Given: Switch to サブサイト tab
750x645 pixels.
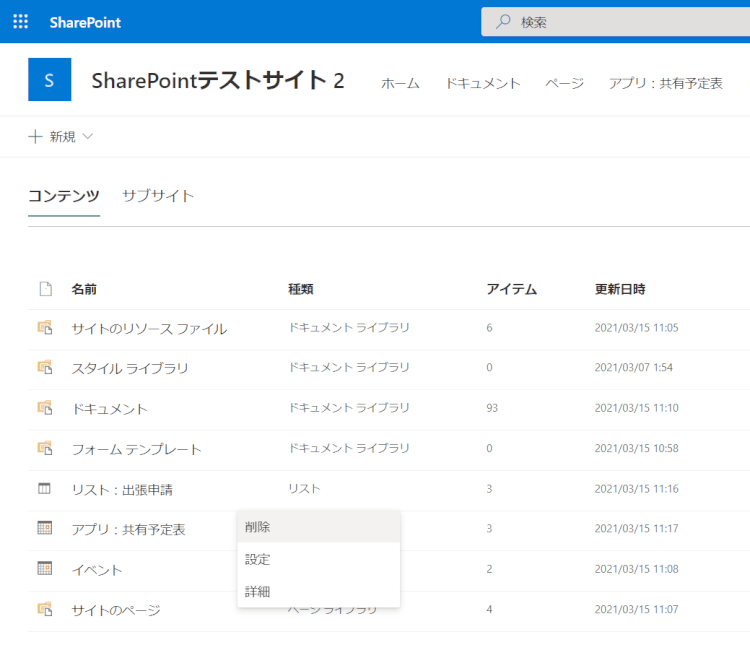Looking at the screenshot, I should 158,196.
